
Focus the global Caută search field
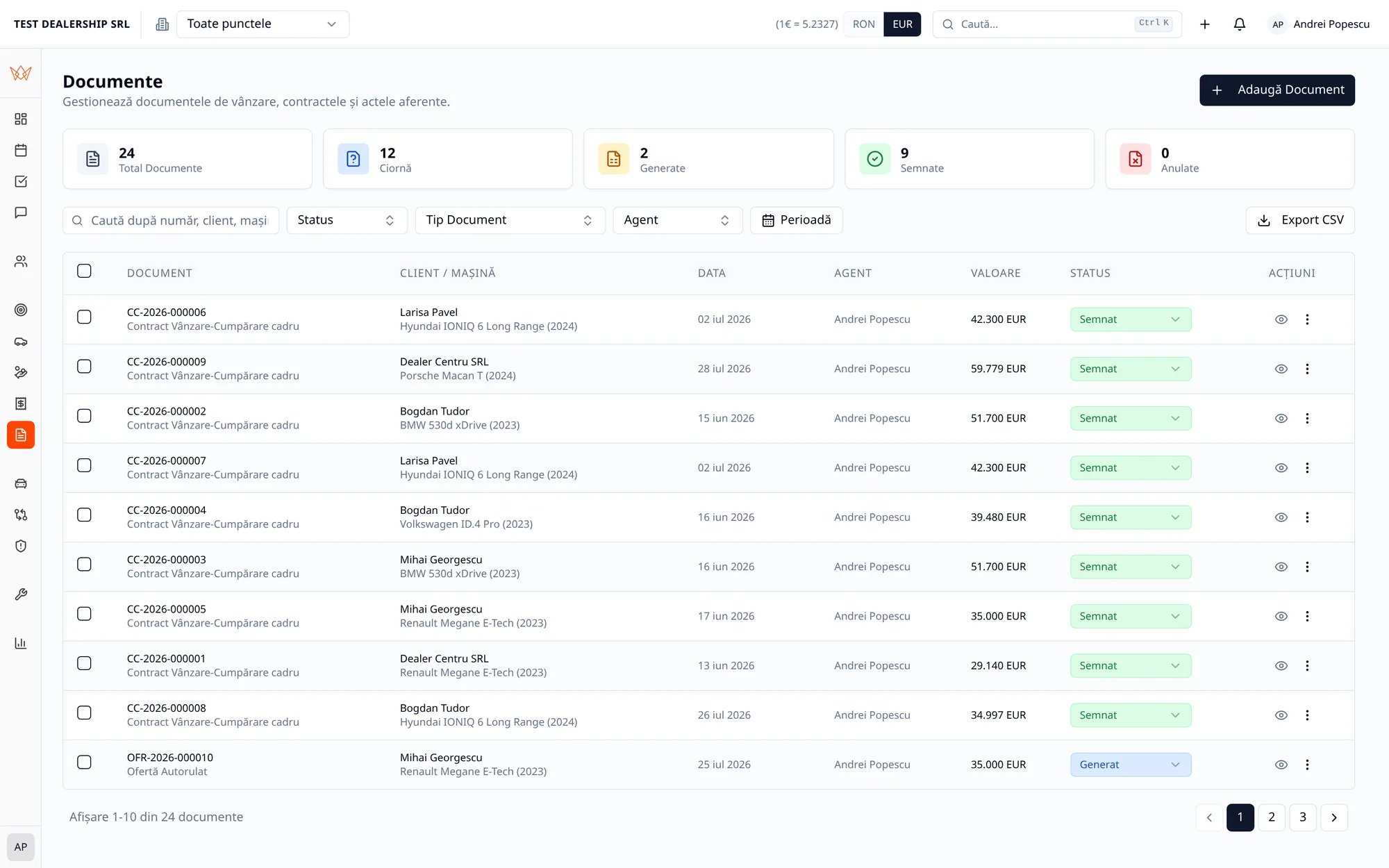(x=1056, y=24)
